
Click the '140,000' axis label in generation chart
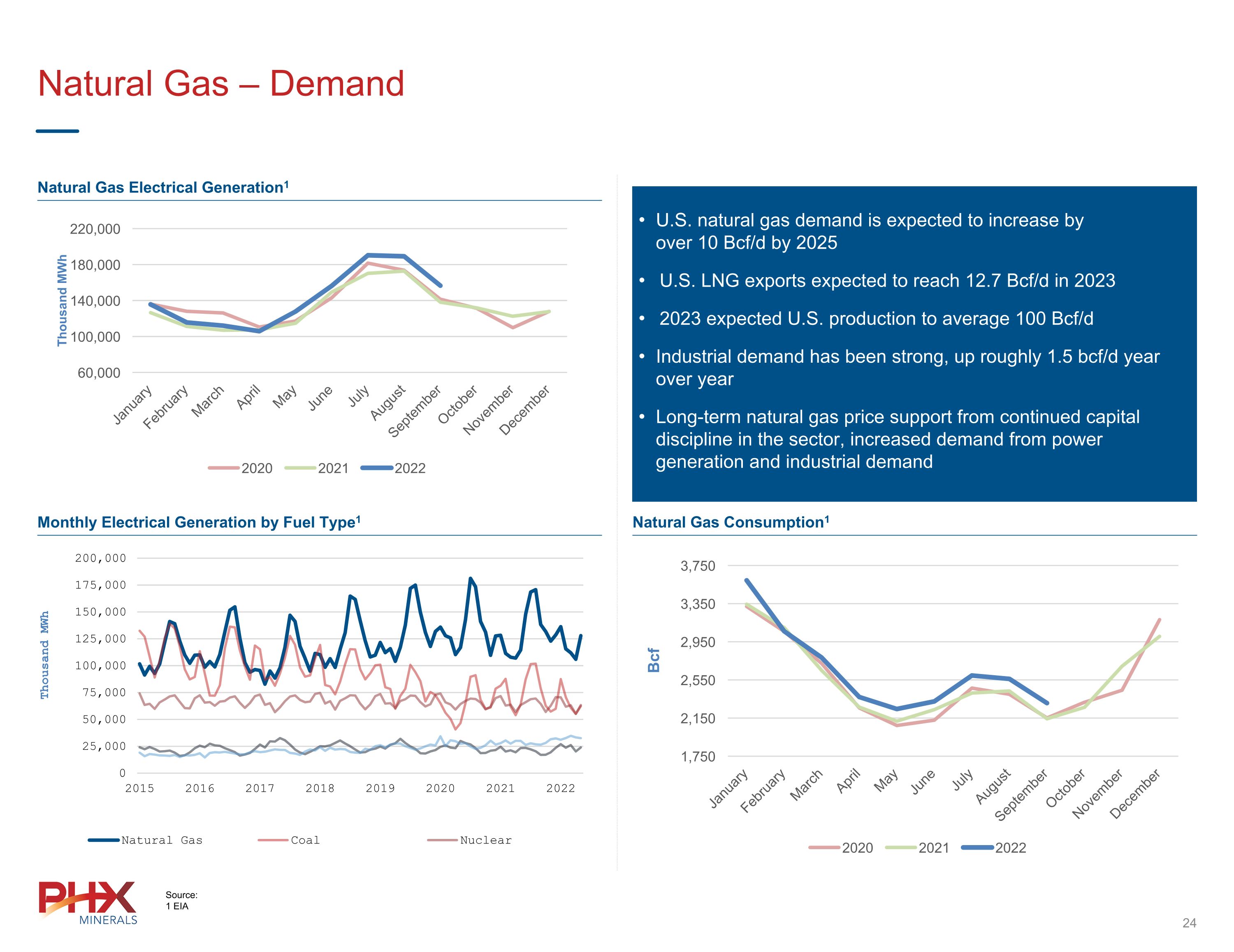tap(95, 301)
